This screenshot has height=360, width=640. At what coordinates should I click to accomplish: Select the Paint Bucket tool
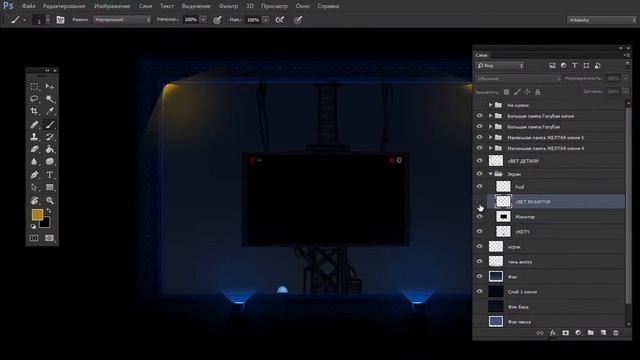tap(50, 149)
